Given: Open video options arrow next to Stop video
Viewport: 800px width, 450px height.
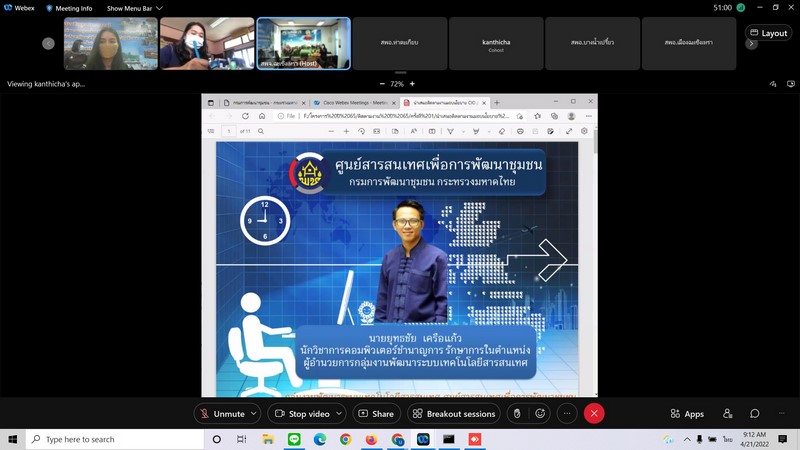Looking at the screenshot, I should click(x=339, y=414).
